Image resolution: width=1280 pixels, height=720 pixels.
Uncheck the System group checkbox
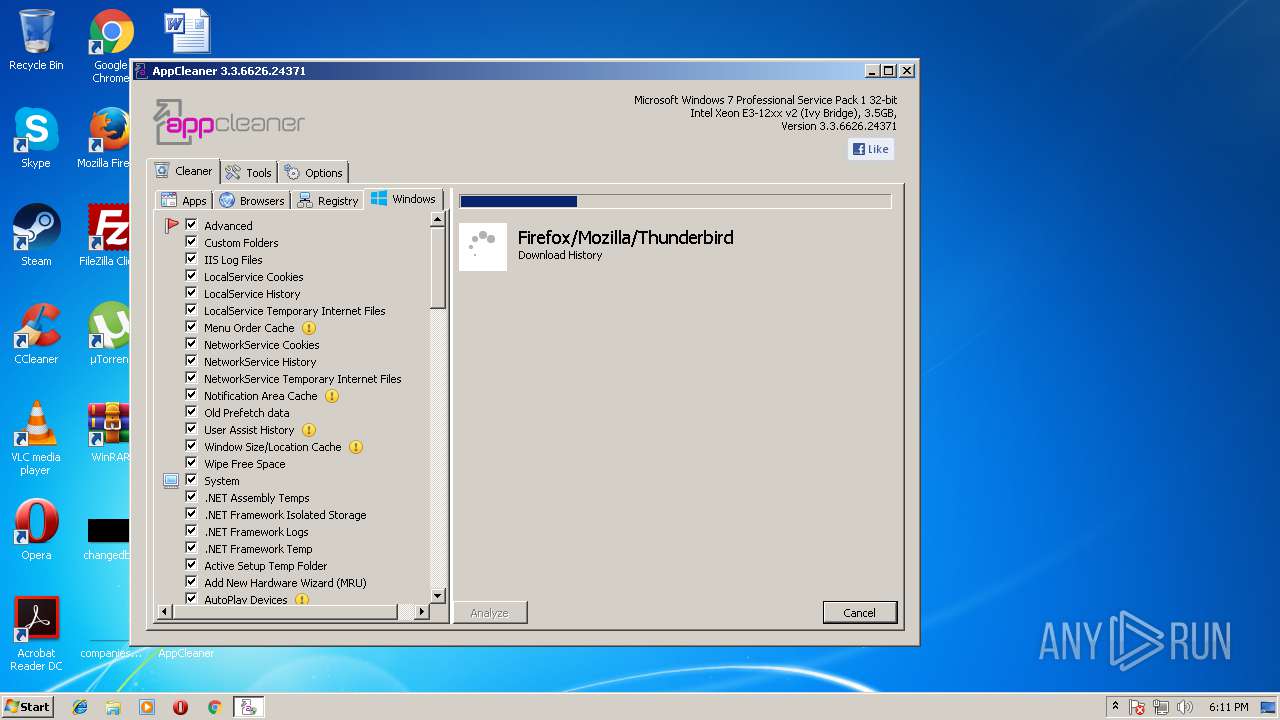click(x=191, y=480)
